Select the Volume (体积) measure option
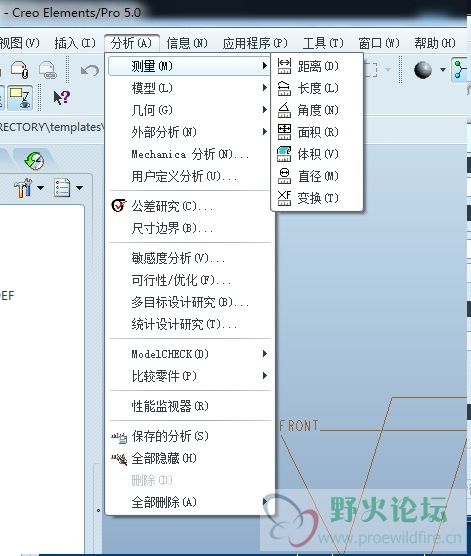471x556 pixels. click(317, 154)
